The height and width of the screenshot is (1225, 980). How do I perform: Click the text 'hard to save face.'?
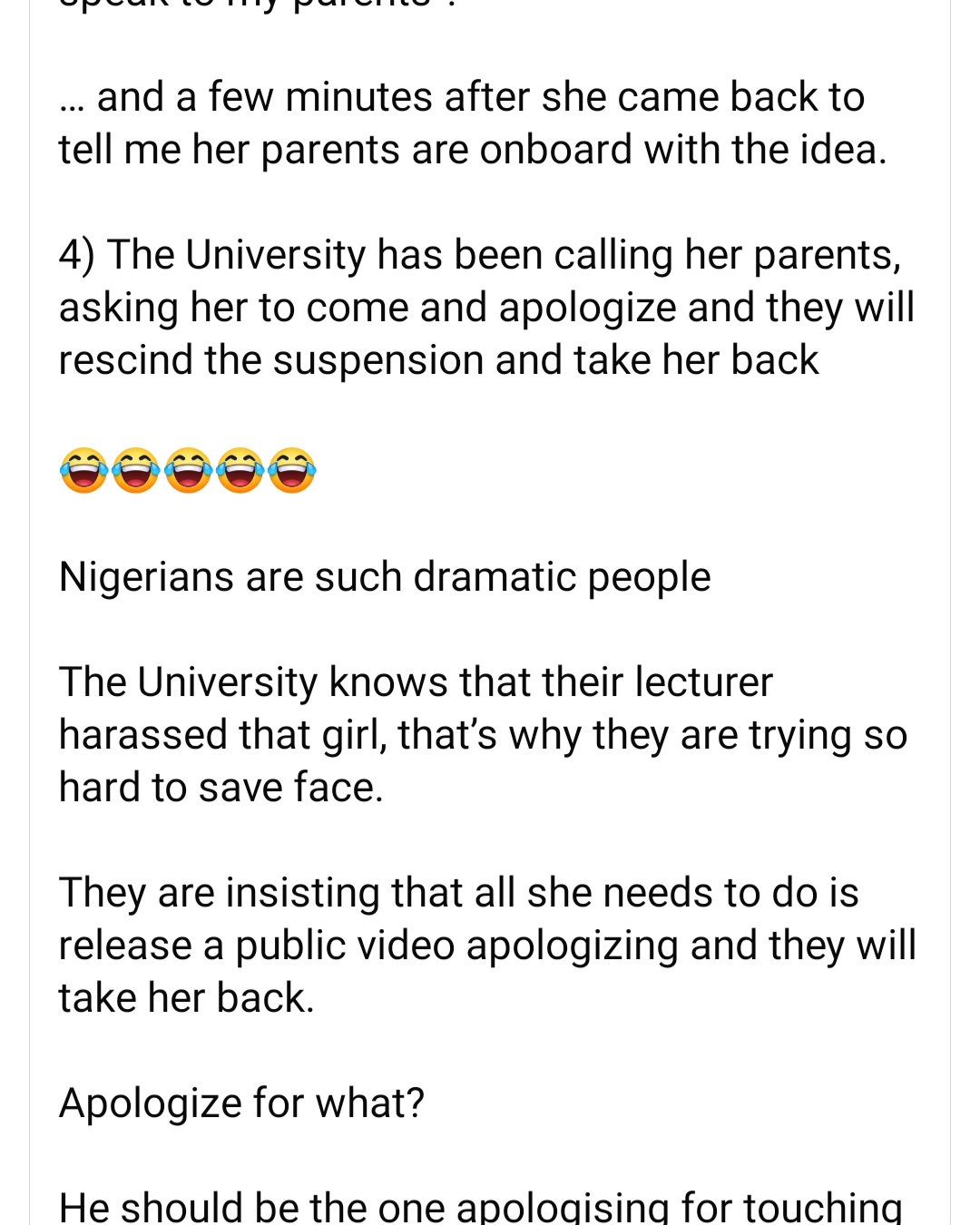pos(221,788)
